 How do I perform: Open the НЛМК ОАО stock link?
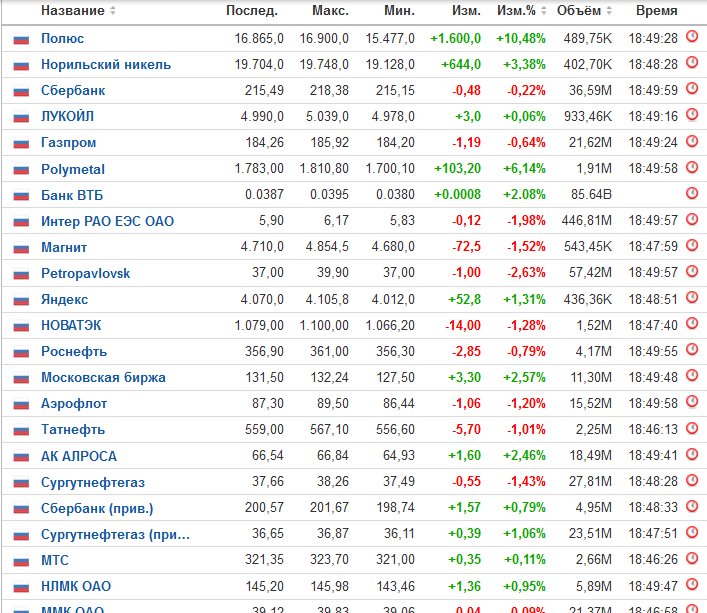(76, 587)
